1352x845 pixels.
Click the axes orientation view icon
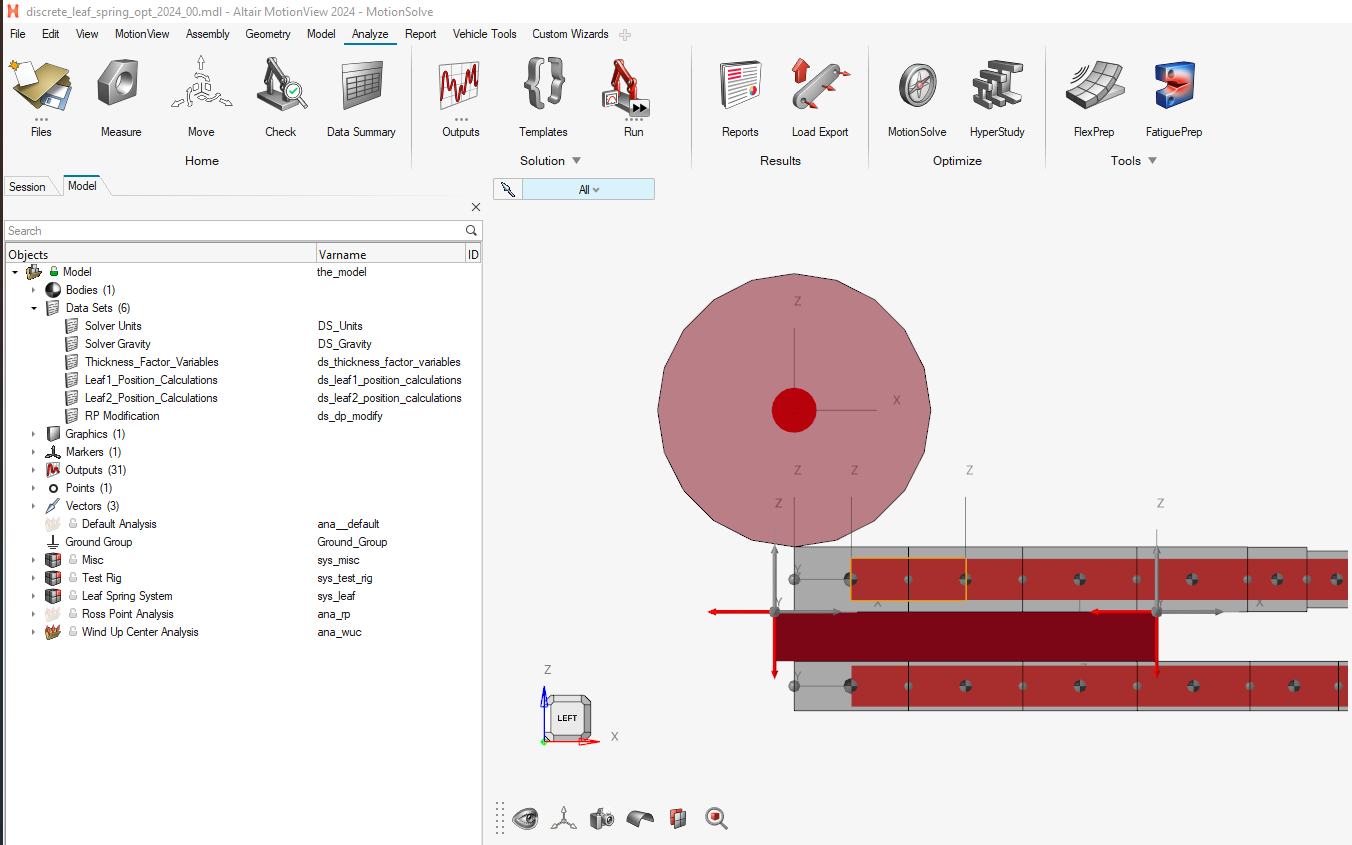[564, 819]
